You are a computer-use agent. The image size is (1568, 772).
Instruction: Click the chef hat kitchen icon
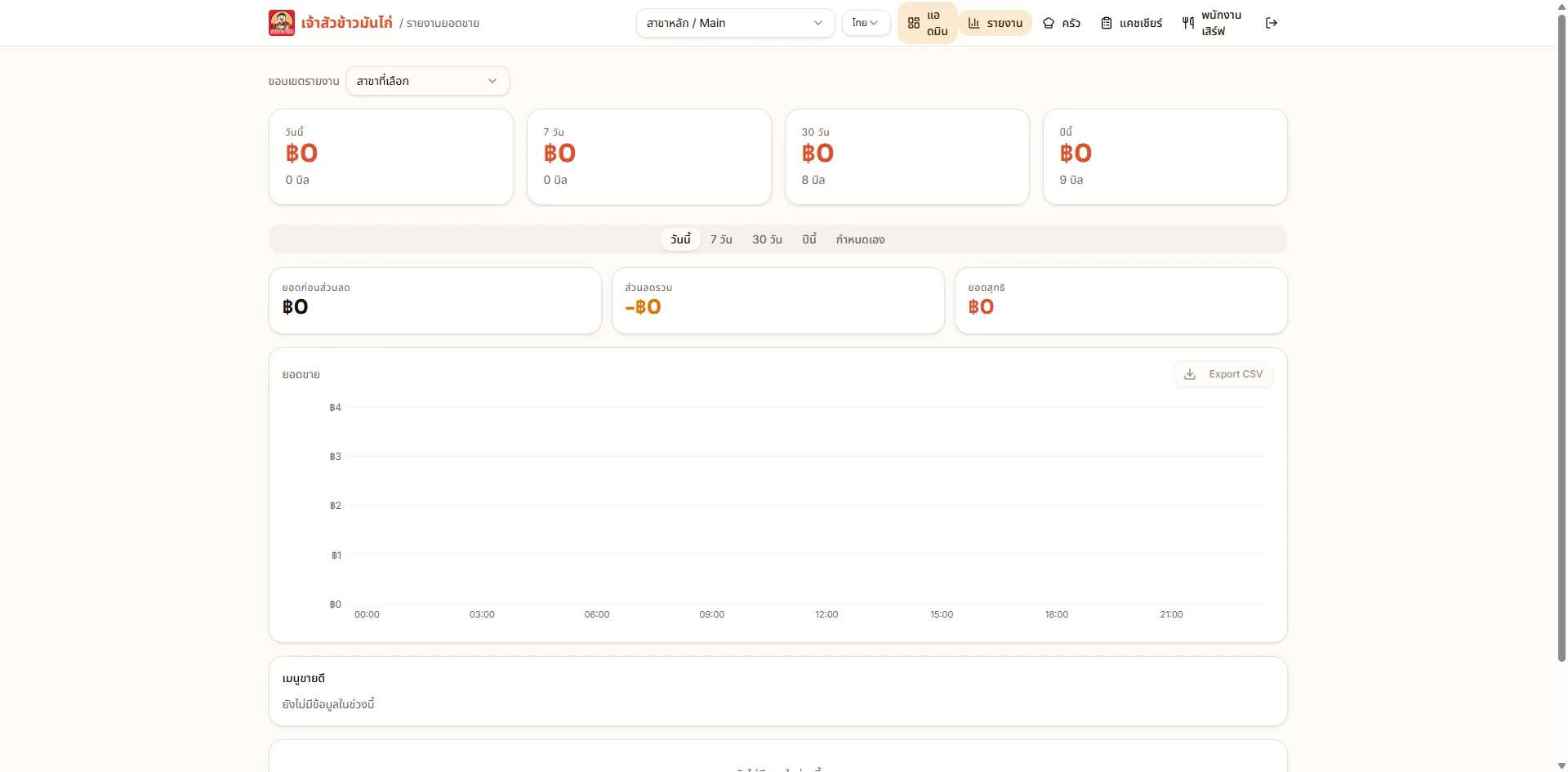(x=1049, y=23)
